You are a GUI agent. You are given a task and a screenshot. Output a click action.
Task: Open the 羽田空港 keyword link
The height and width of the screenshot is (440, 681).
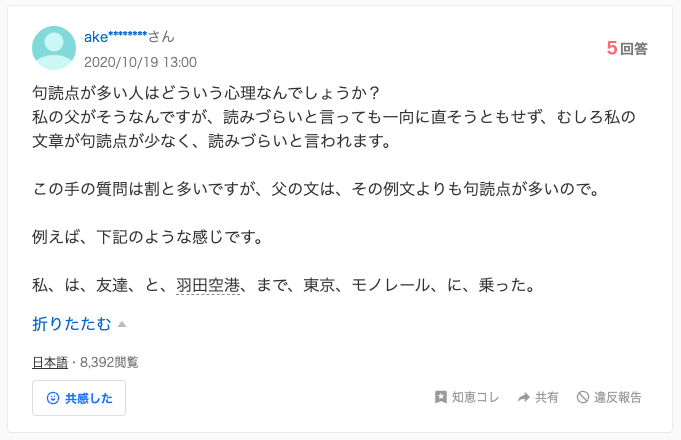click(x=208, y=286)
